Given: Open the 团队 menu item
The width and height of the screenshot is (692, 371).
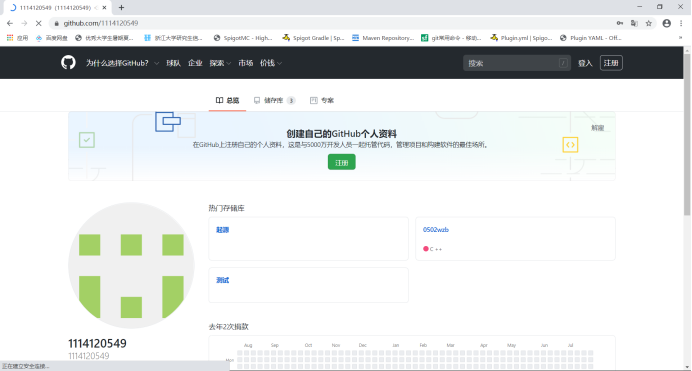Looking at the screenshot, I should [x=173, y=63].
